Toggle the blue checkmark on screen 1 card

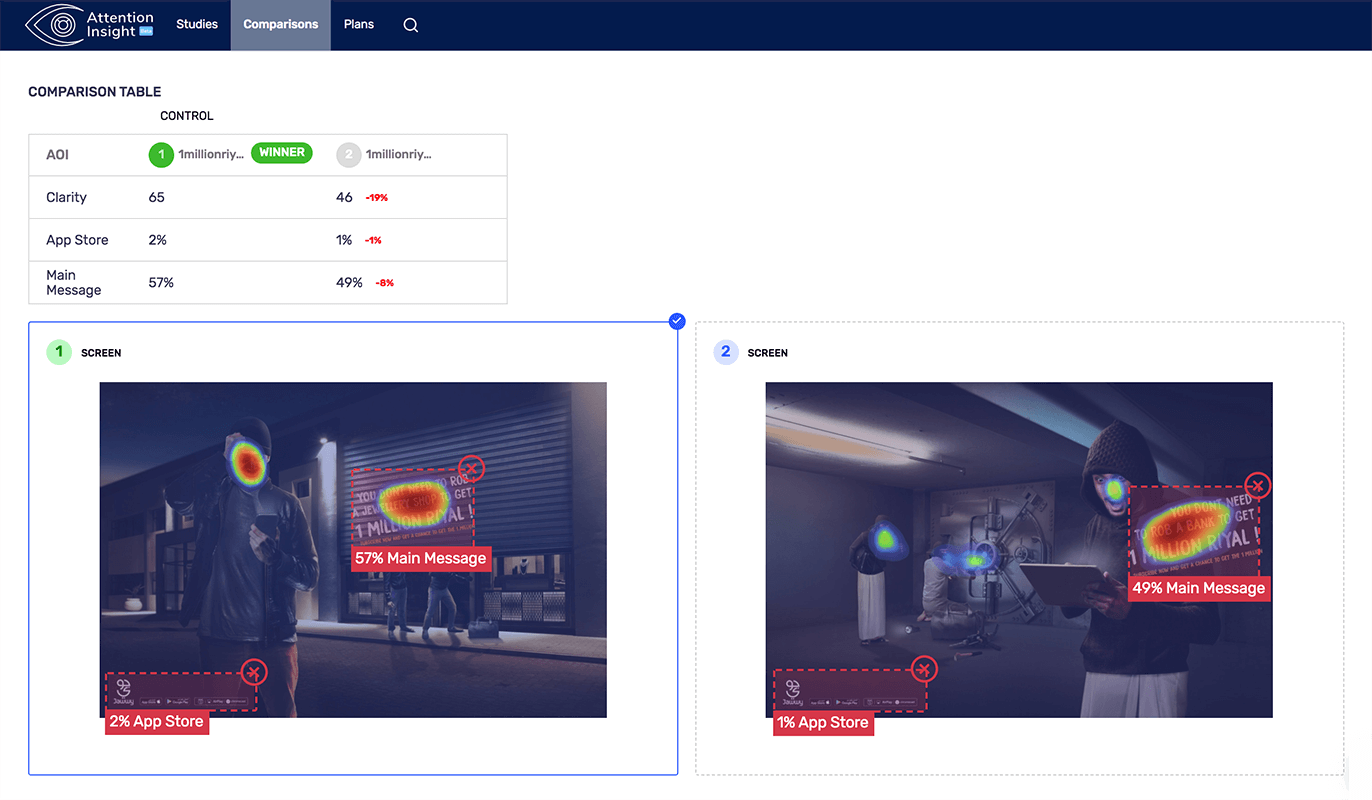[x=677, y=321]
